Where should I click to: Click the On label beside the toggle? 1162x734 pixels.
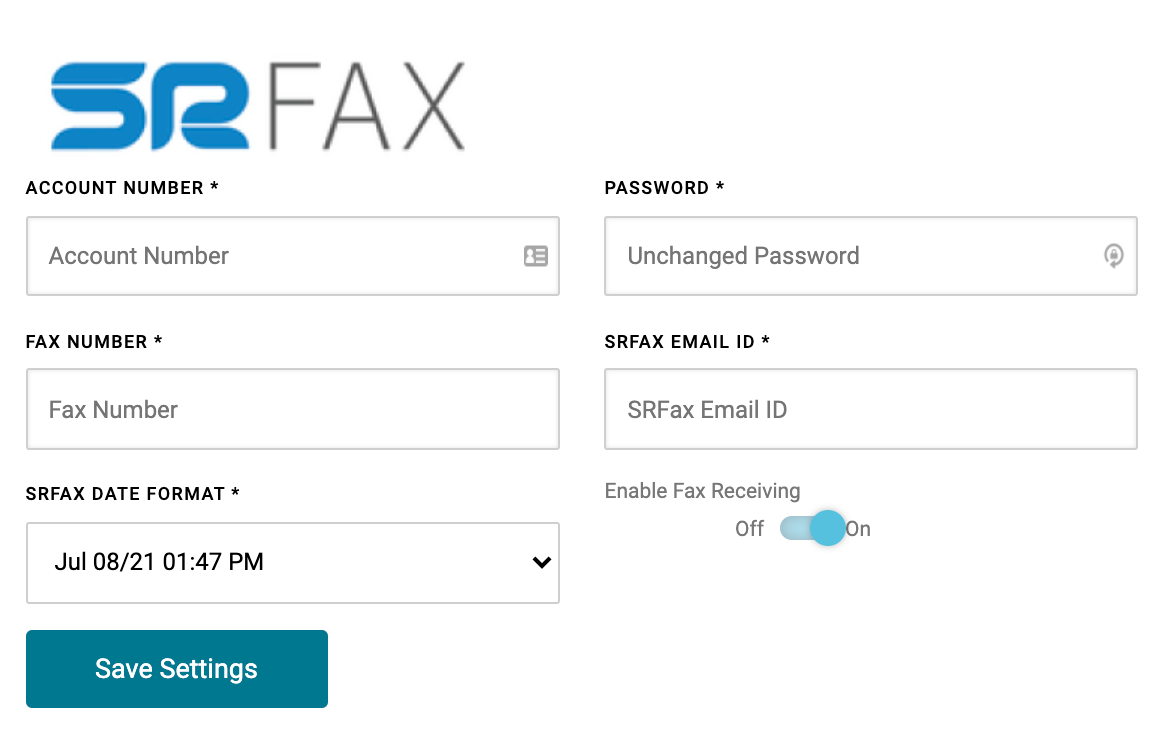tap(858, 529)
